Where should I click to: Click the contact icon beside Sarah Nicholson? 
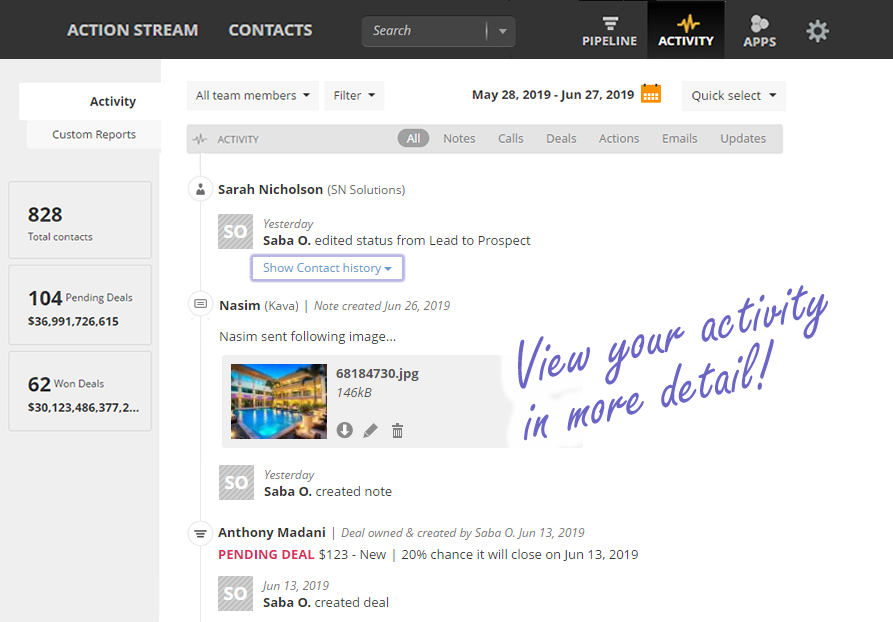tap(200, 189)
